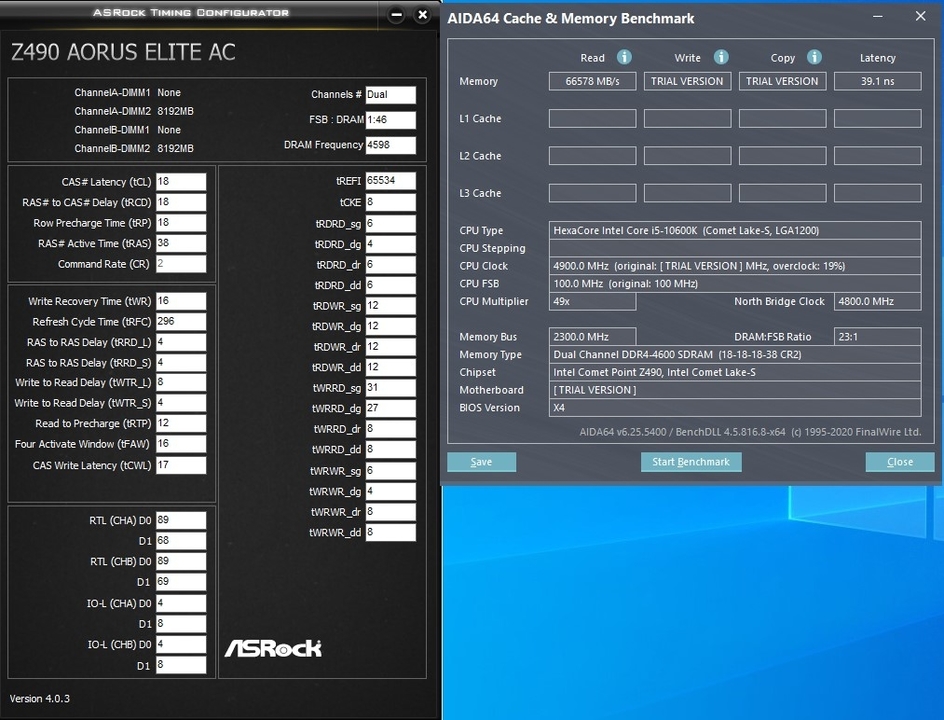The height and width of the screenshot is (720, 944).
Task: Click the Z490 AORUS ELITE AC heading
Action: pyautogui.click(x=123, y=52)
